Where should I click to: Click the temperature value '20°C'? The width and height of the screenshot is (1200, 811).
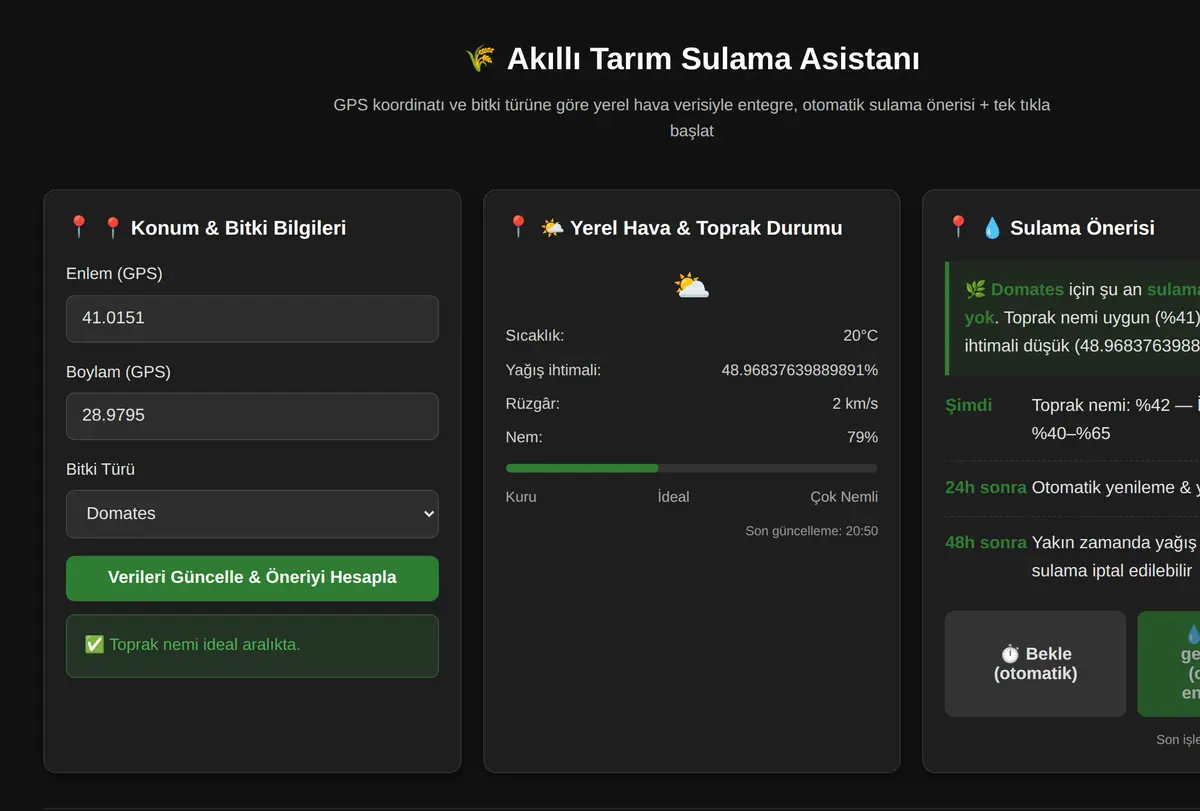[x=860, y=336]
